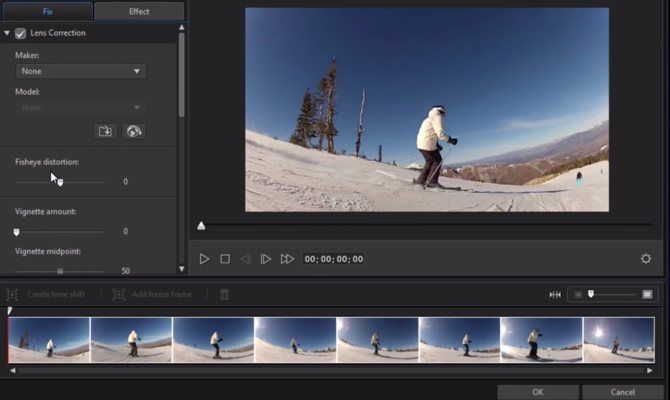Click the Play button in preview controls
The image size is (670, 400).
[204, 259]
